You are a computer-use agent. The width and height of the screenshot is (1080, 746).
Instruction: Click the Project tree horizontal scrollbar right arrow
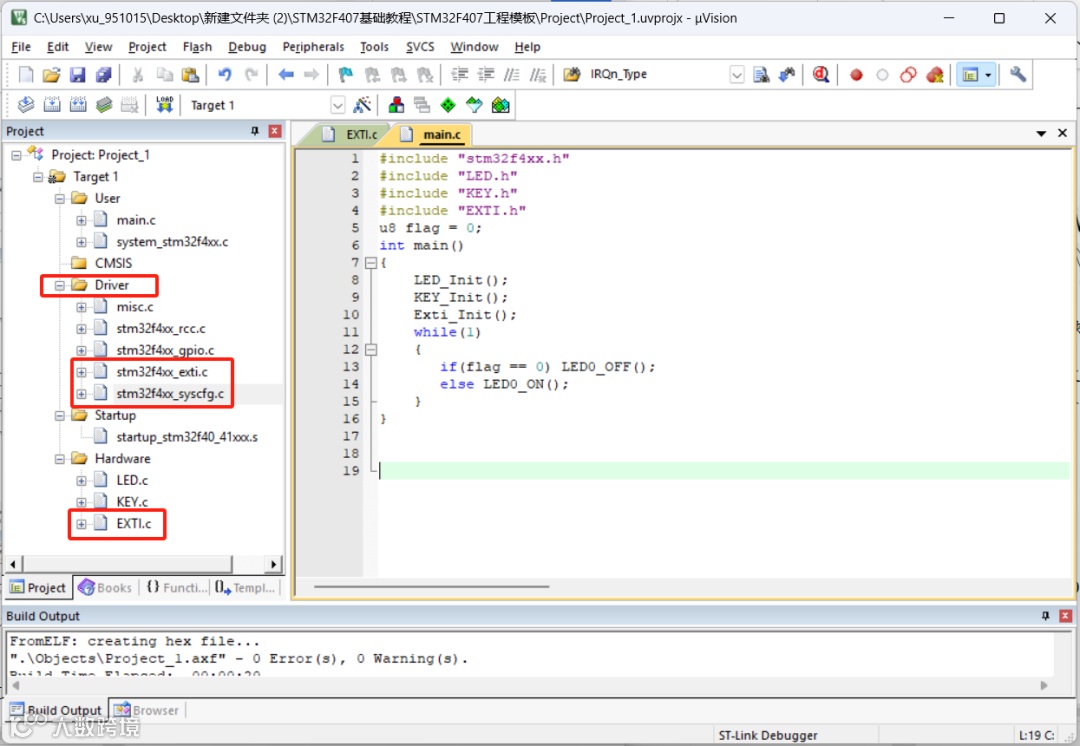pos(274,564)
